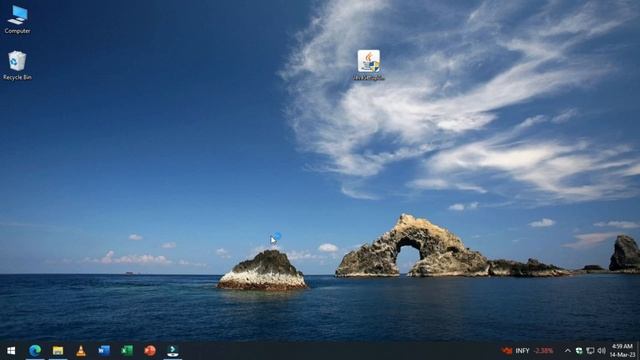This screenshot has width=640, height=360.
Task: Open the Windows Start menu
Action: pyautogui.click(x=11, y=351)
